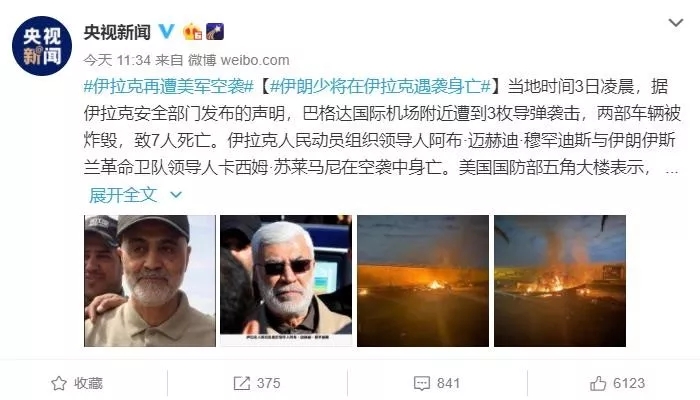Open third photo of burning road
The image size is (700, 400).
click(423, 281)
